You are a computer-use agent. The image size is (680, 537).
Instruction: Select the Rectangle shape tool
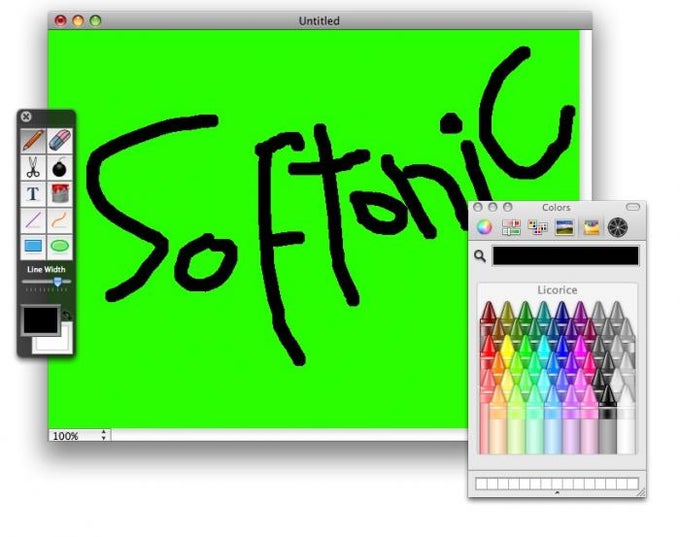(33, 246)
